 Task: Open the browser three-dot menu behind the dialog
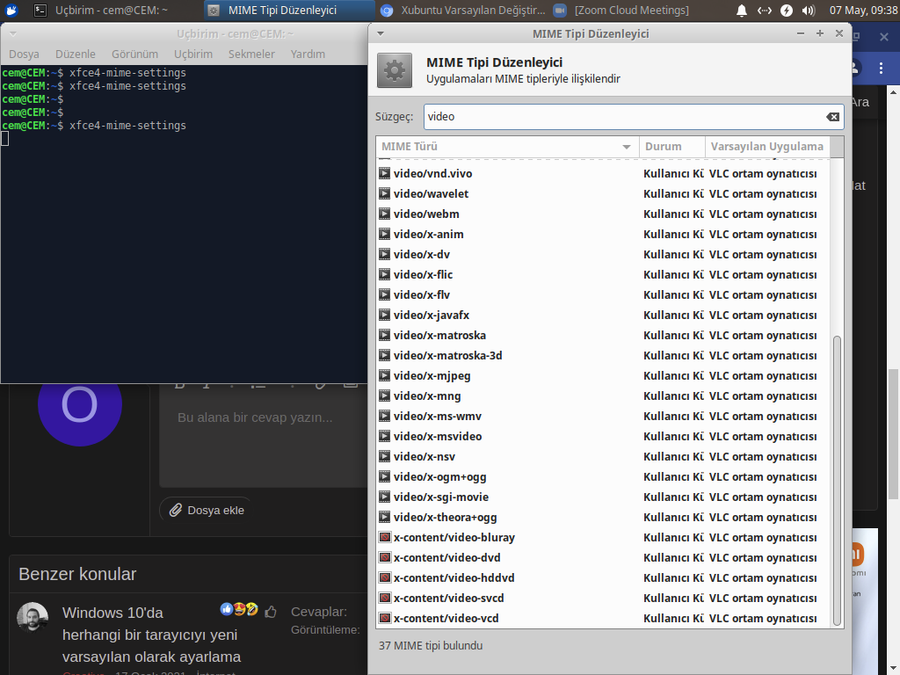pos(881,68)
